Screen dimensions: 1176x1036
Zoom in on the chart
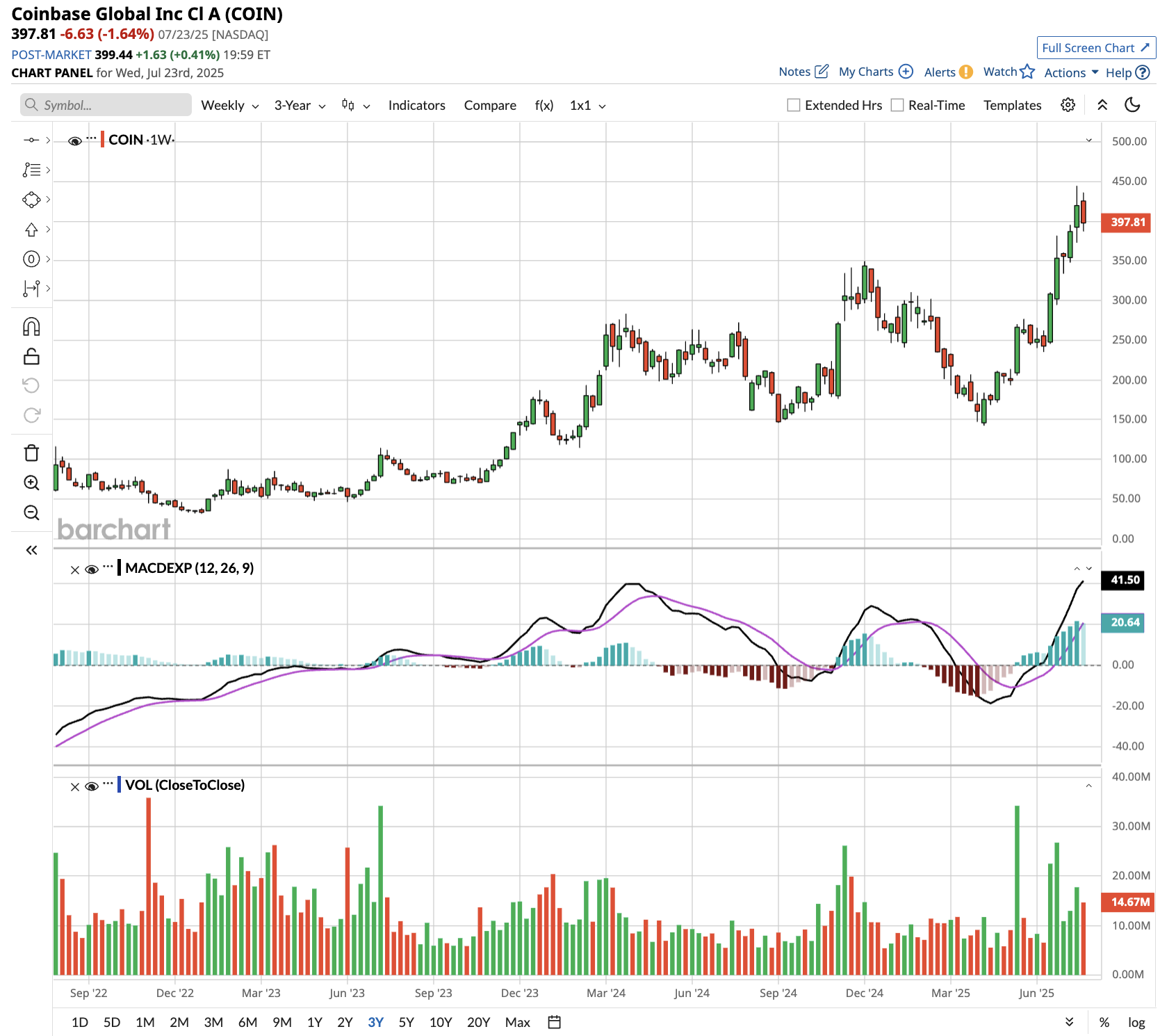click(31, 483)
